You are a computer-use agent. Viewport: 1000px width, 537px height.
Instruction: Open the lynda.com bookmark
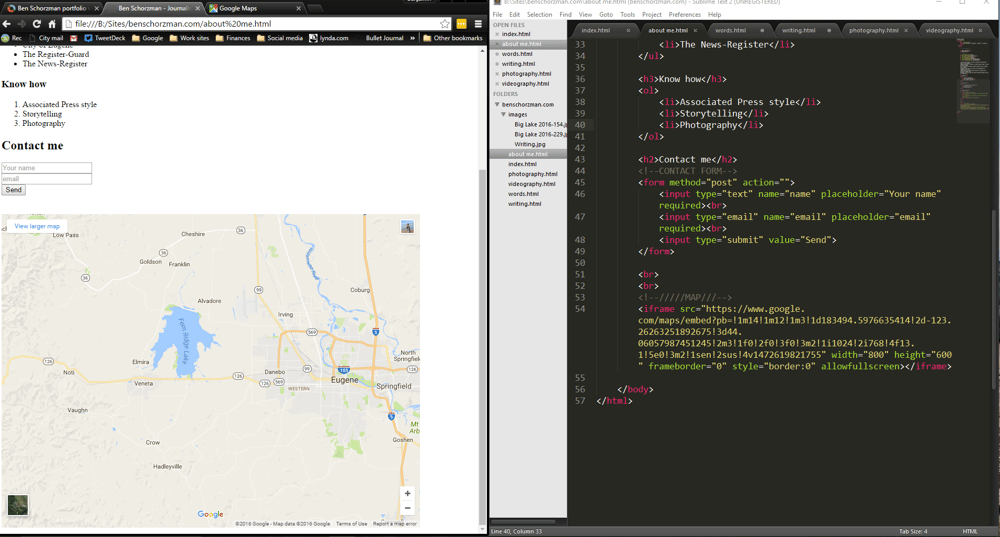[329, 38]
